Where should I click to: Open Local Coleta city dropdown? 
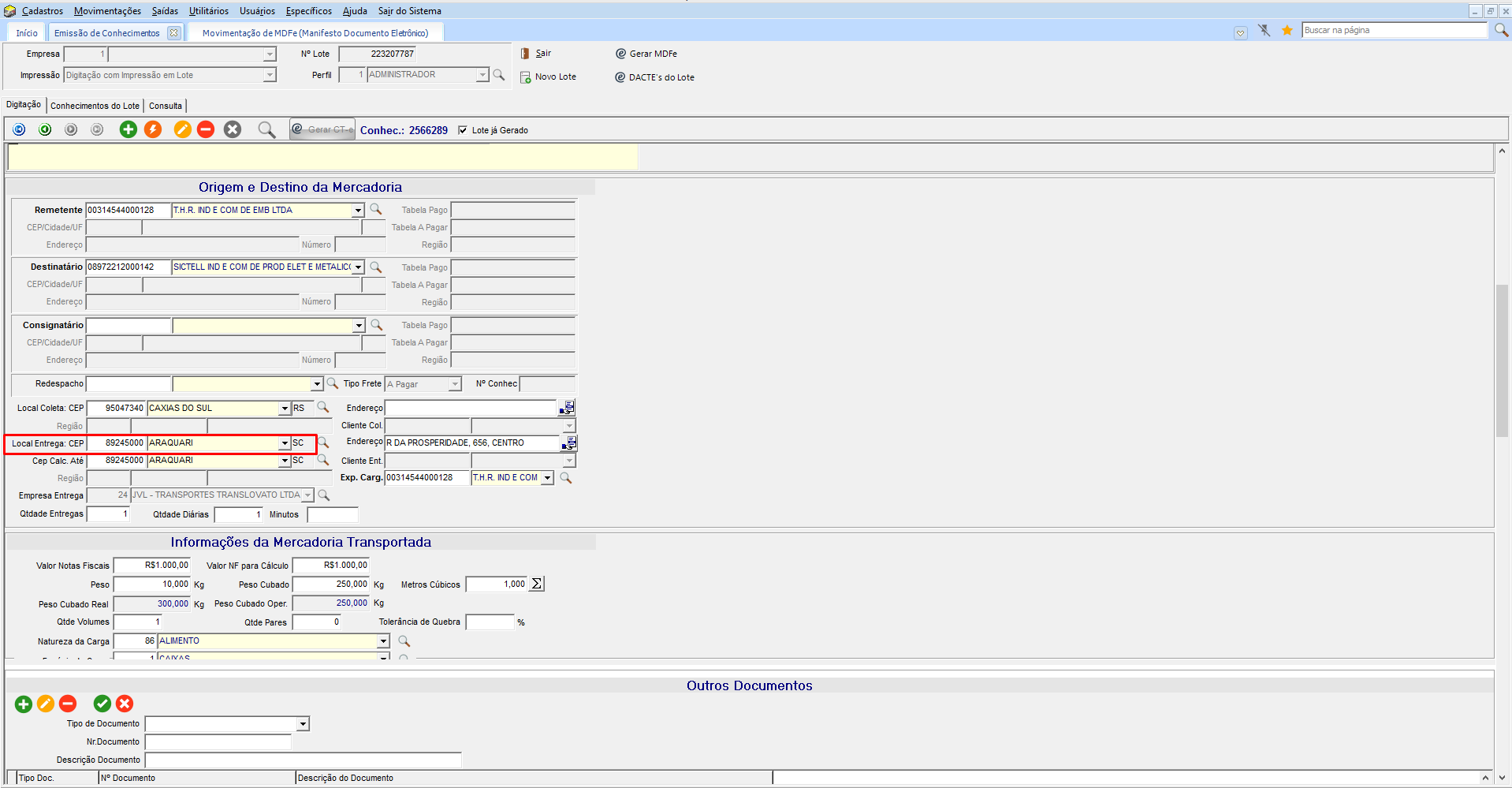(285, 409)
